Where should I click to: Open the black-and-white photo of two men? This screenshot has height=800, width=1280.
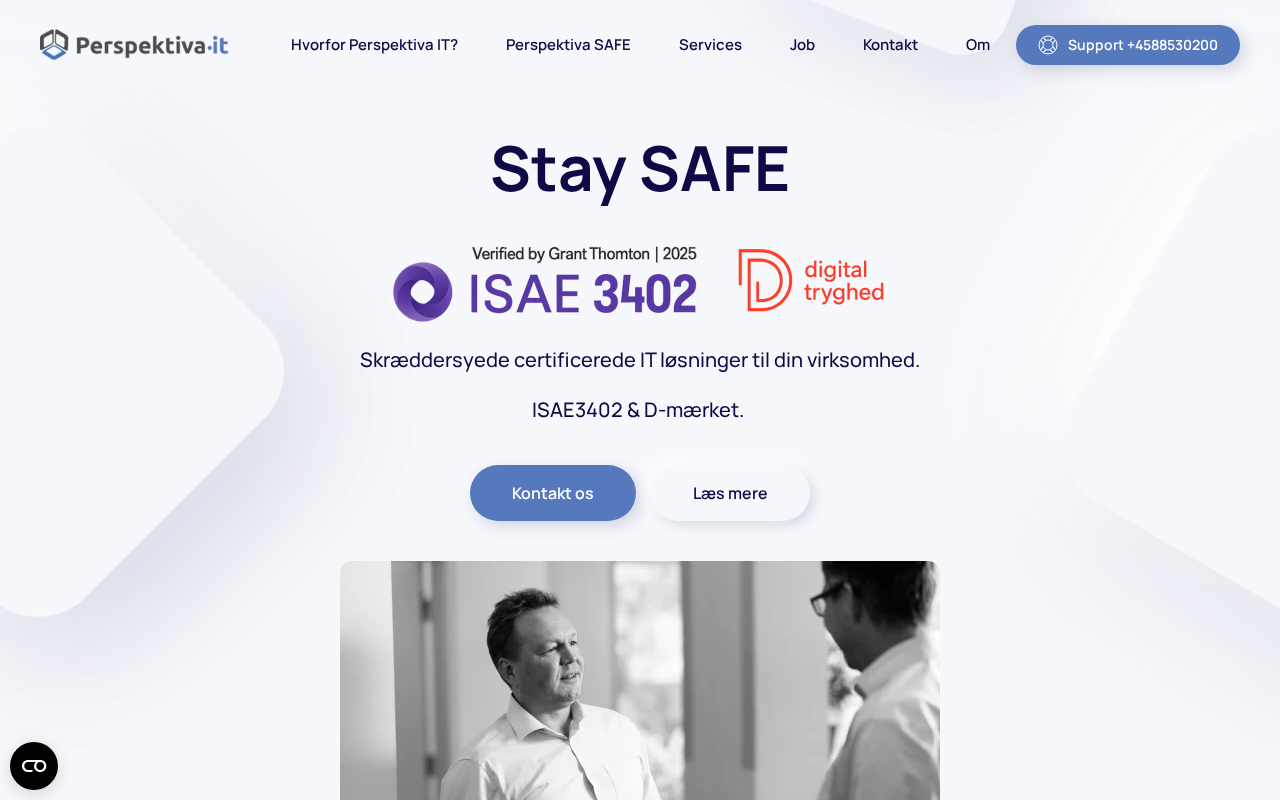point(640,680)
